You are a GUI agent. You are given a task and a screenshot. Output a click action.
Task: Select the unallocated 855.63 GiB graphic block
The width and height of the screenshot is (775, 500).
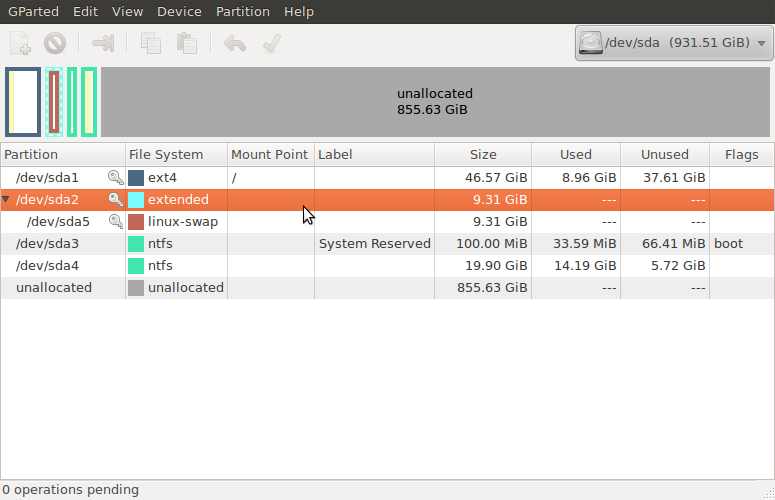click(435, 102)
